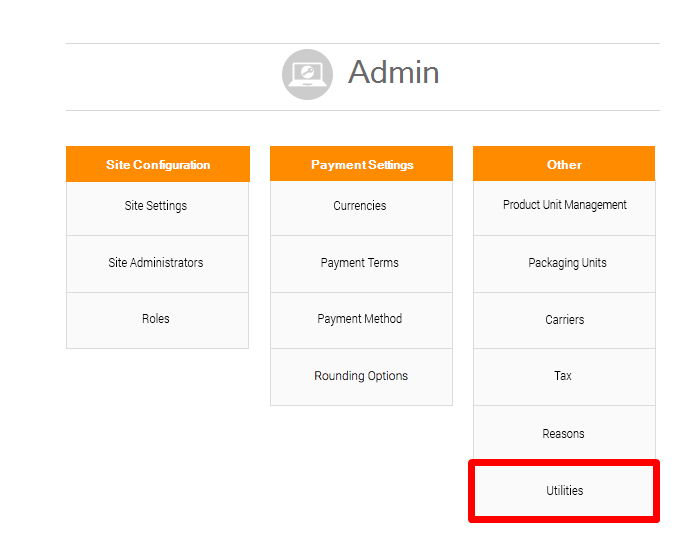Go to Site Administrators
Screen dimensions: 699x547
click(x=156, y=263)
